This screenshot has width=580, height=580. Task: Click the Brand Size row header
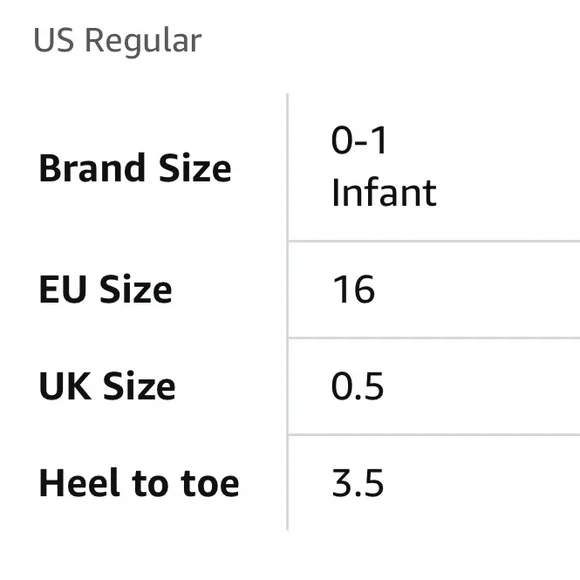(x=135, y=168)
